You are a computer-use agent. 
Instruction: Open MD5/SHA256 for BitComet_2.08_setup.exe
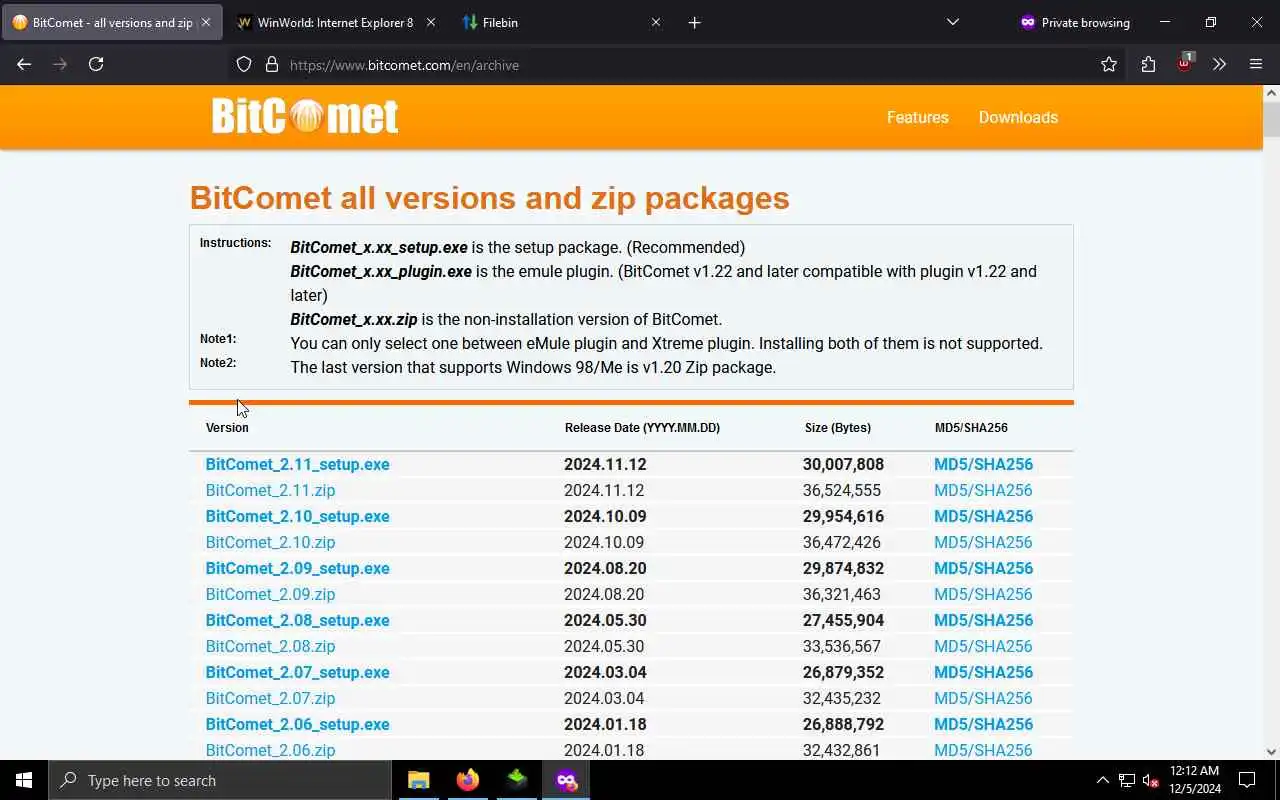(983, 620)
